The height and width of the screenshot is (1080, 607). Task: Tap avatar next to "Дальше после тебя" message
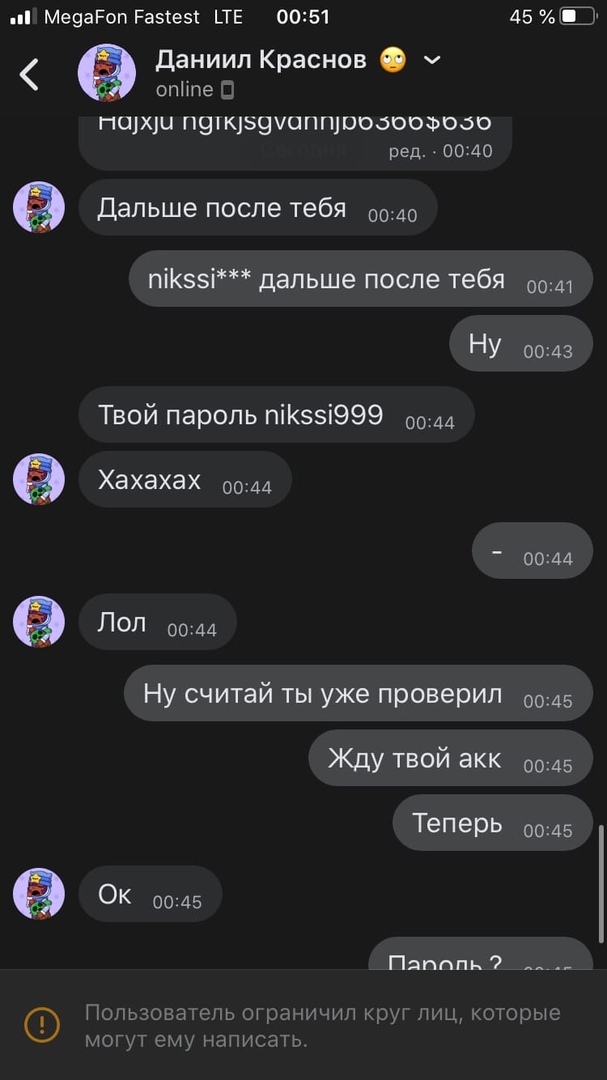[x=39, y=207]
